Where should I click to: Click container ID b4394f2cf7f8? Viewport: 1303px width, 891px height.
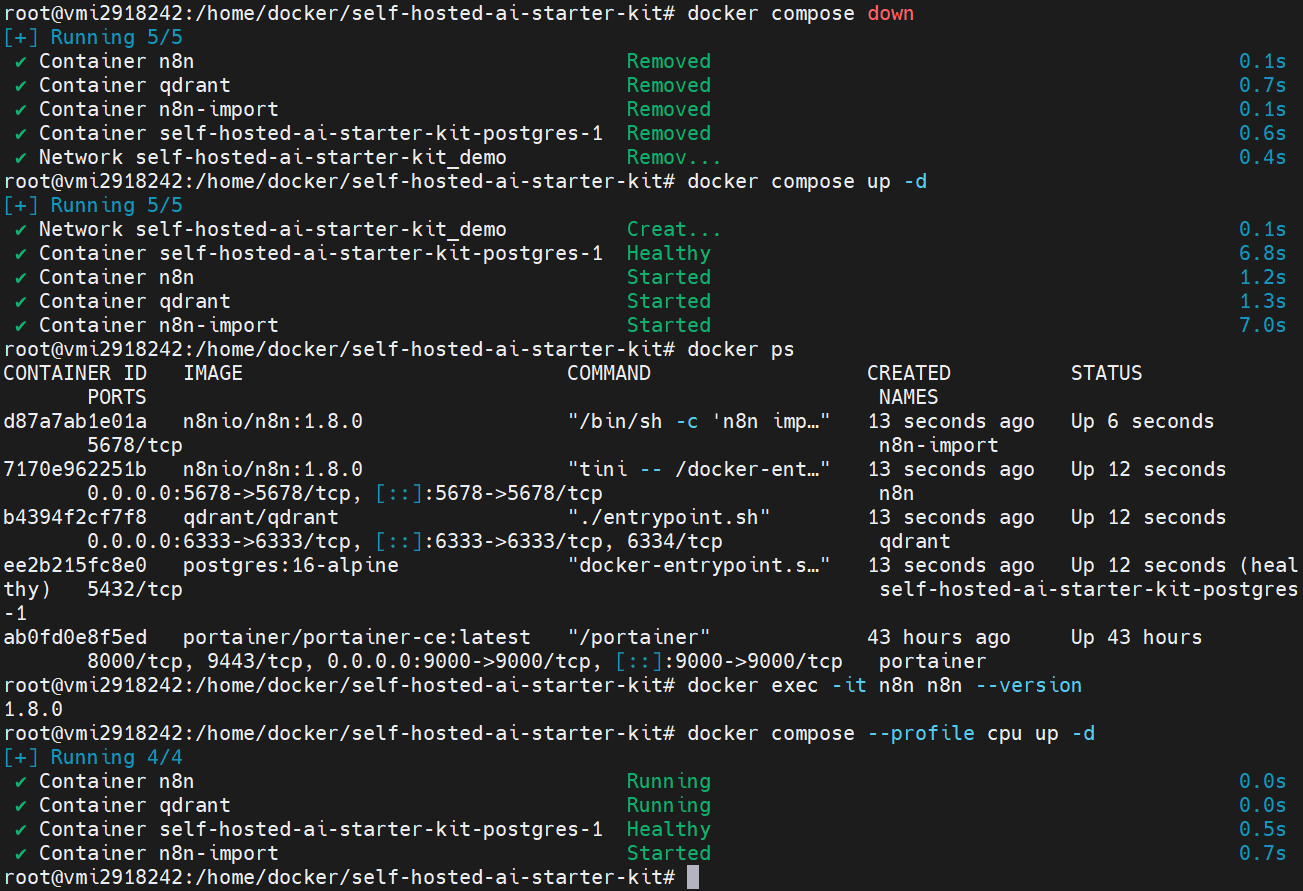75,517
